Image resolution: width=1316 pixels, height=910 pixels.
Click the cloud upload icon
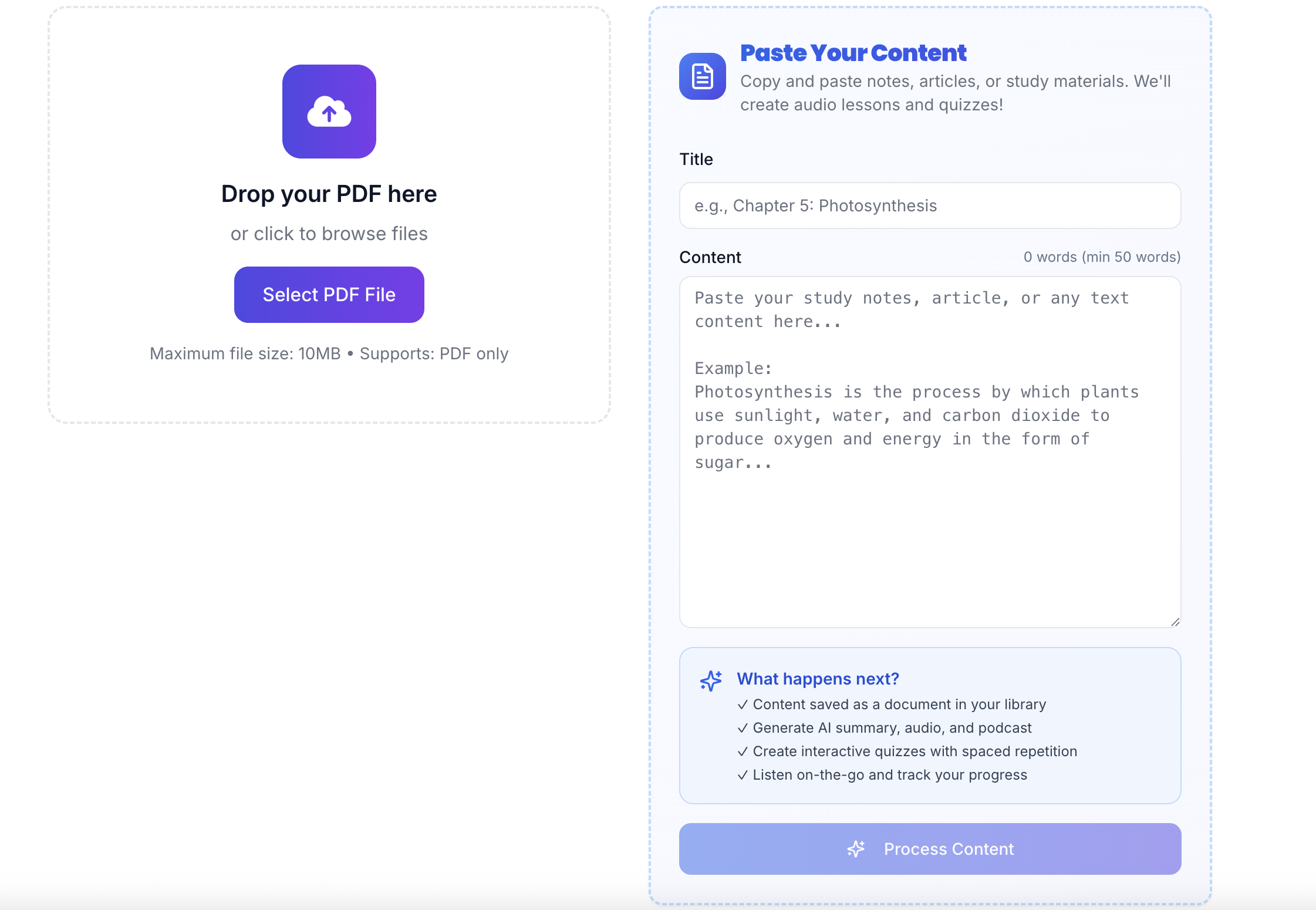[x=329, y=112]
